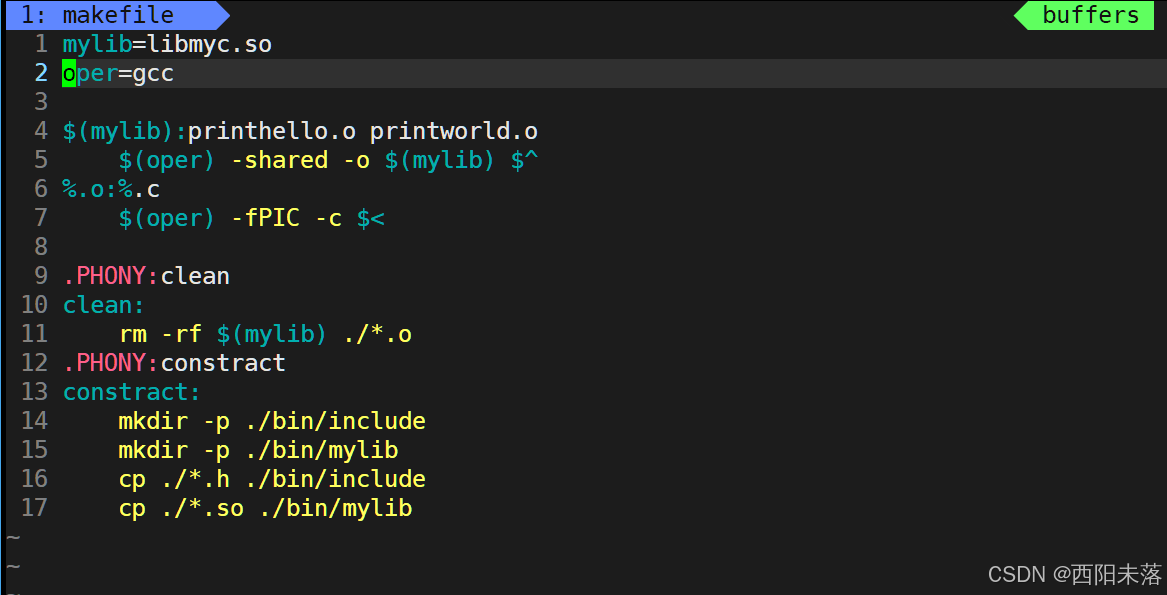
Task: Click '$(oper)' on line 7
Action: point(167,218)
